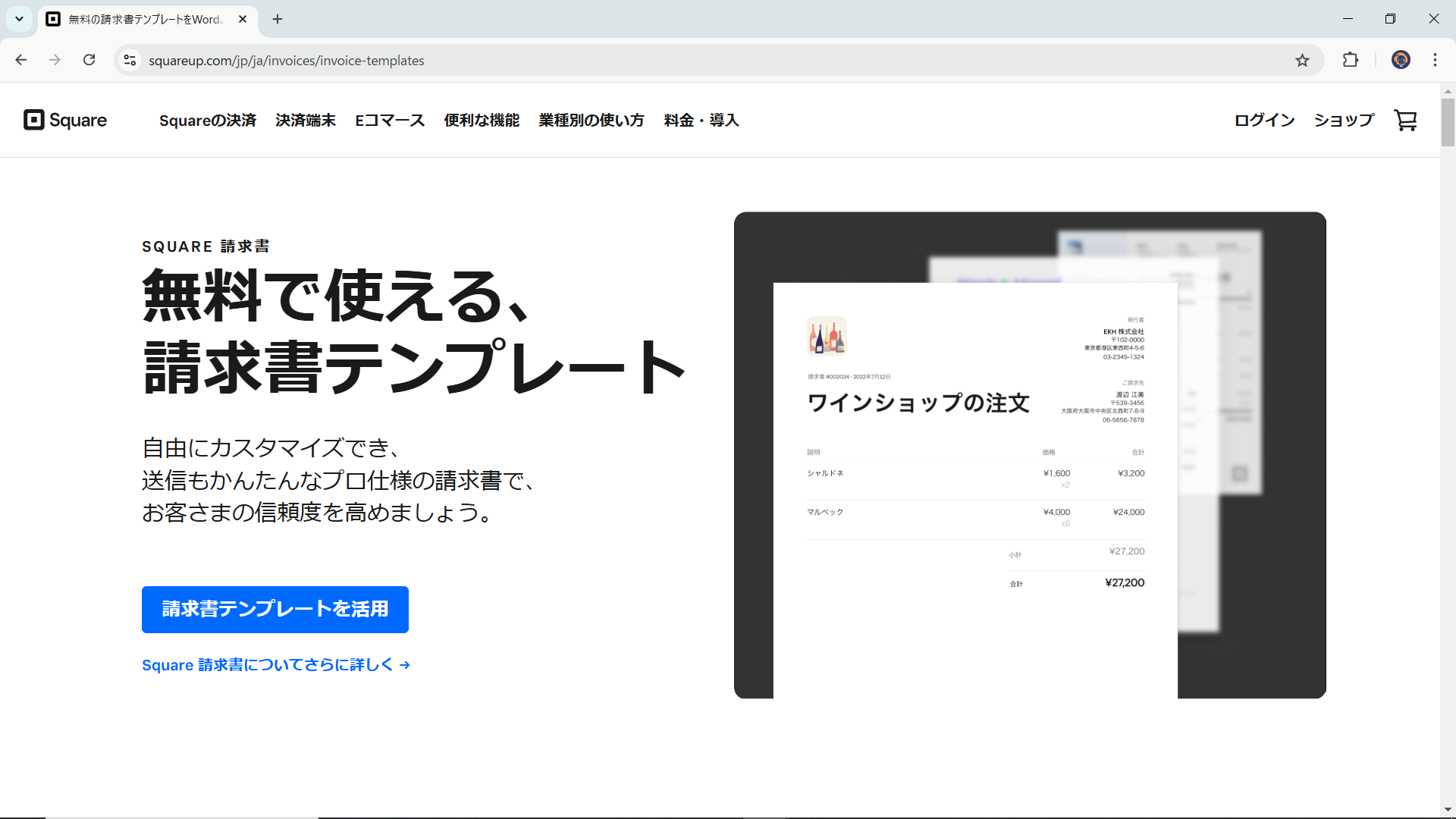Click wine bottles logo in invoice preview

point(827,336)
